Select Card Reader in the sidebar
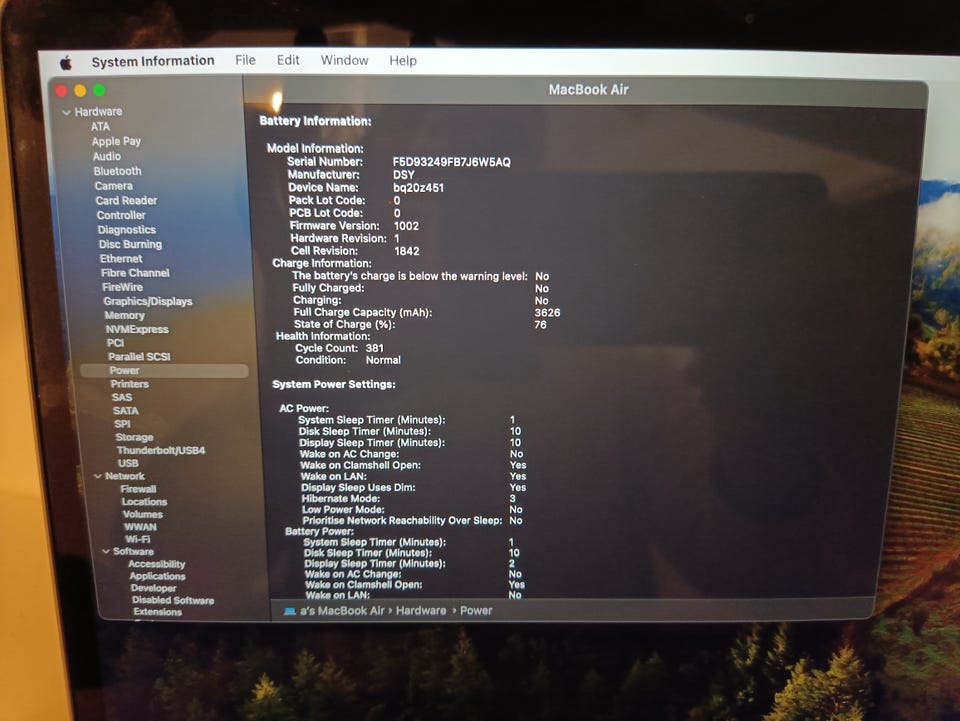Viewport: 960px width, 721px height. 126,201
